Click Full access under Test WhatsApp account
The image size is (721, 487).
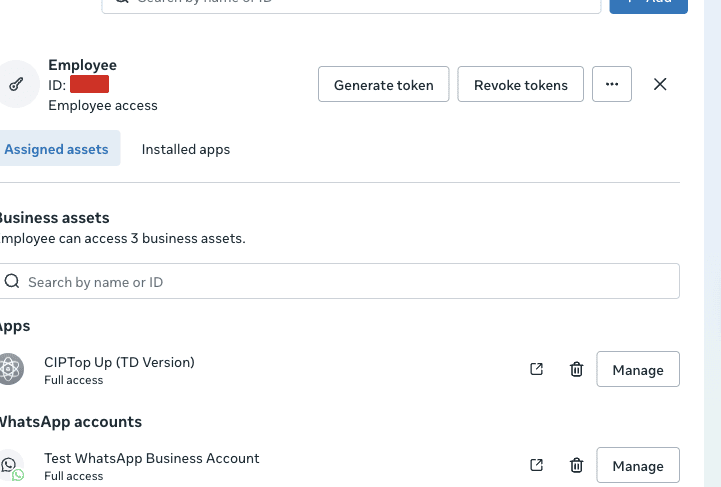[74, 476]
